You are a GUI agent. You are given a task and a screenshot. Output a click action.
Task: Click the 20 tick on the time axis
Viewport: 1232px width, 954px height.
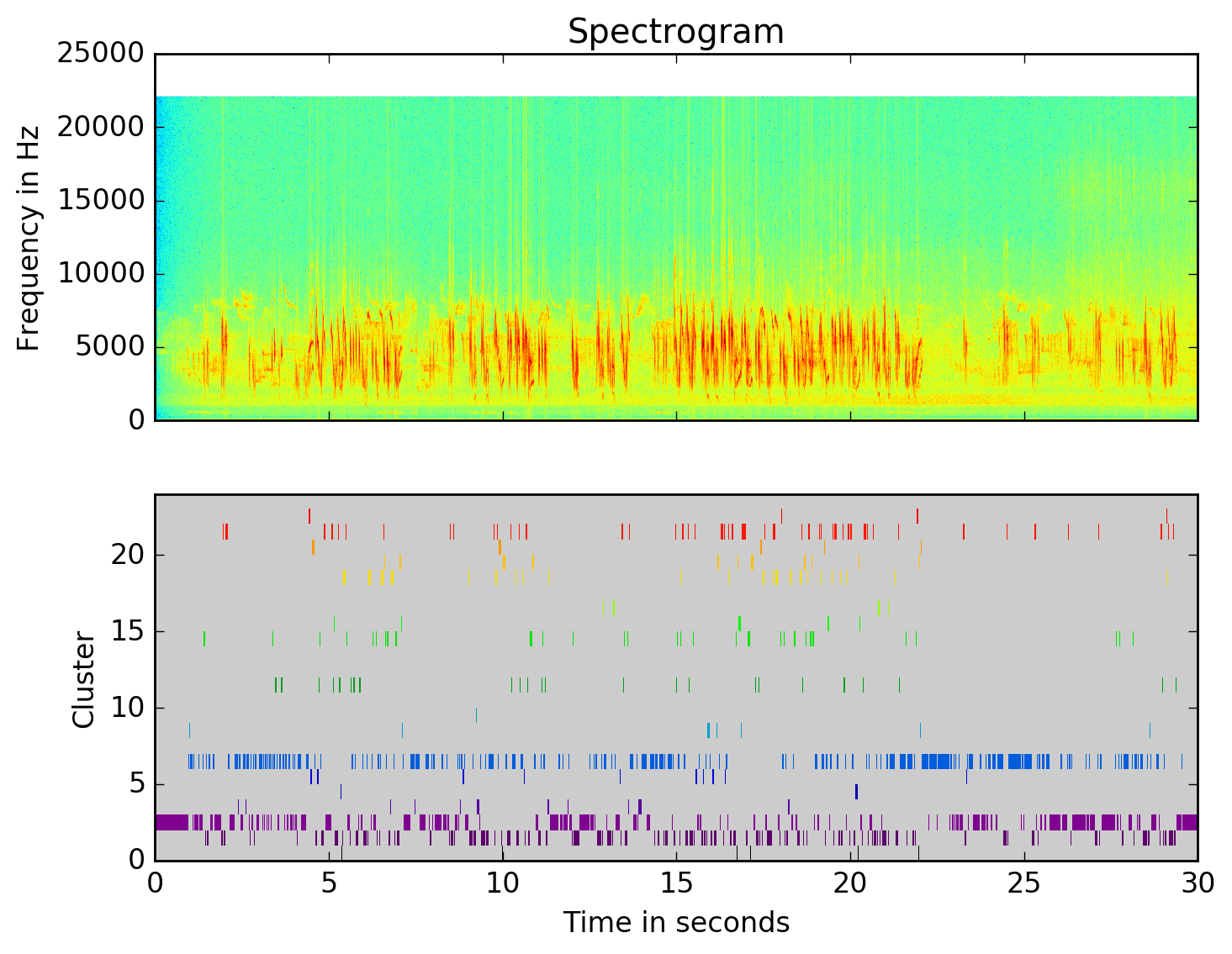849,884
